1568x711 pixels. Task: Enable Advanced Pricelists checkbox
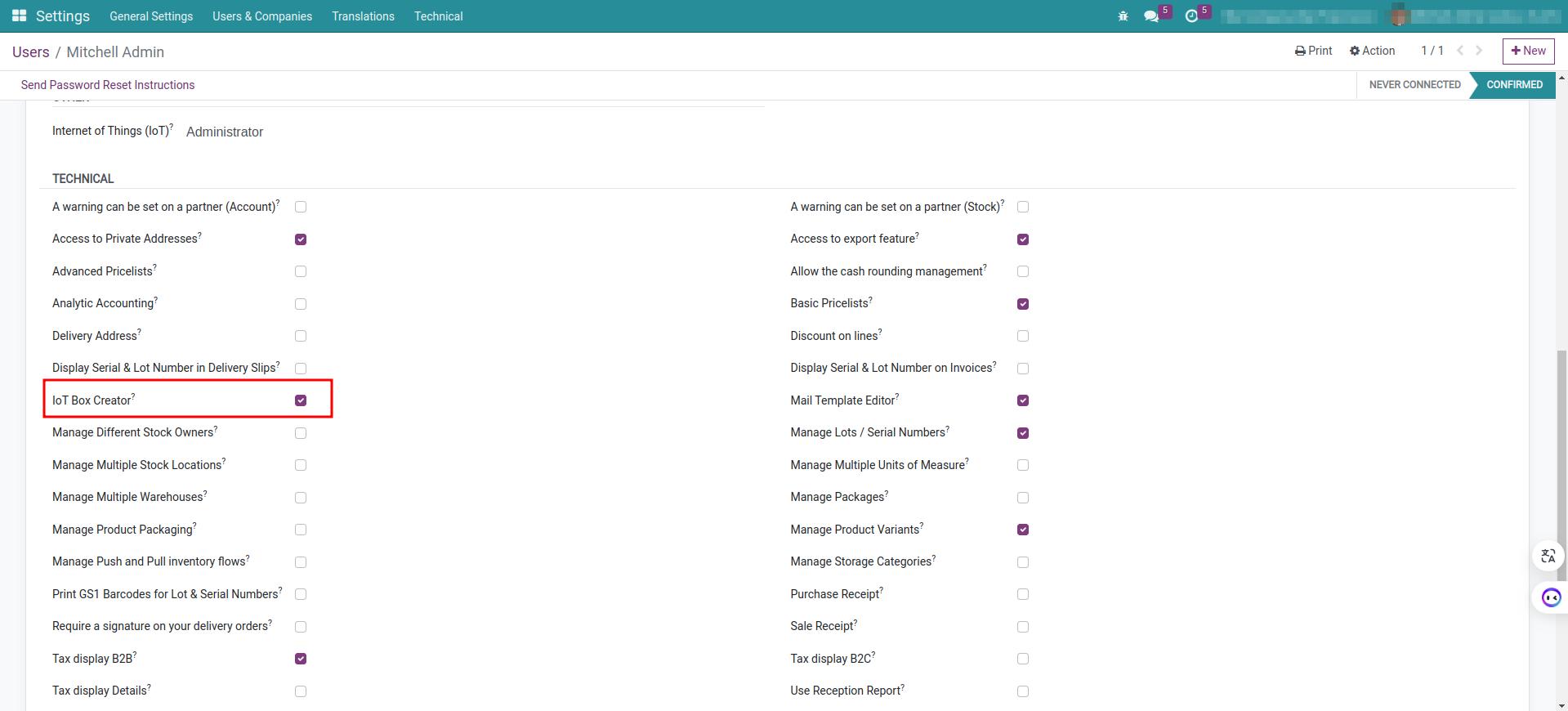[301, 271]
